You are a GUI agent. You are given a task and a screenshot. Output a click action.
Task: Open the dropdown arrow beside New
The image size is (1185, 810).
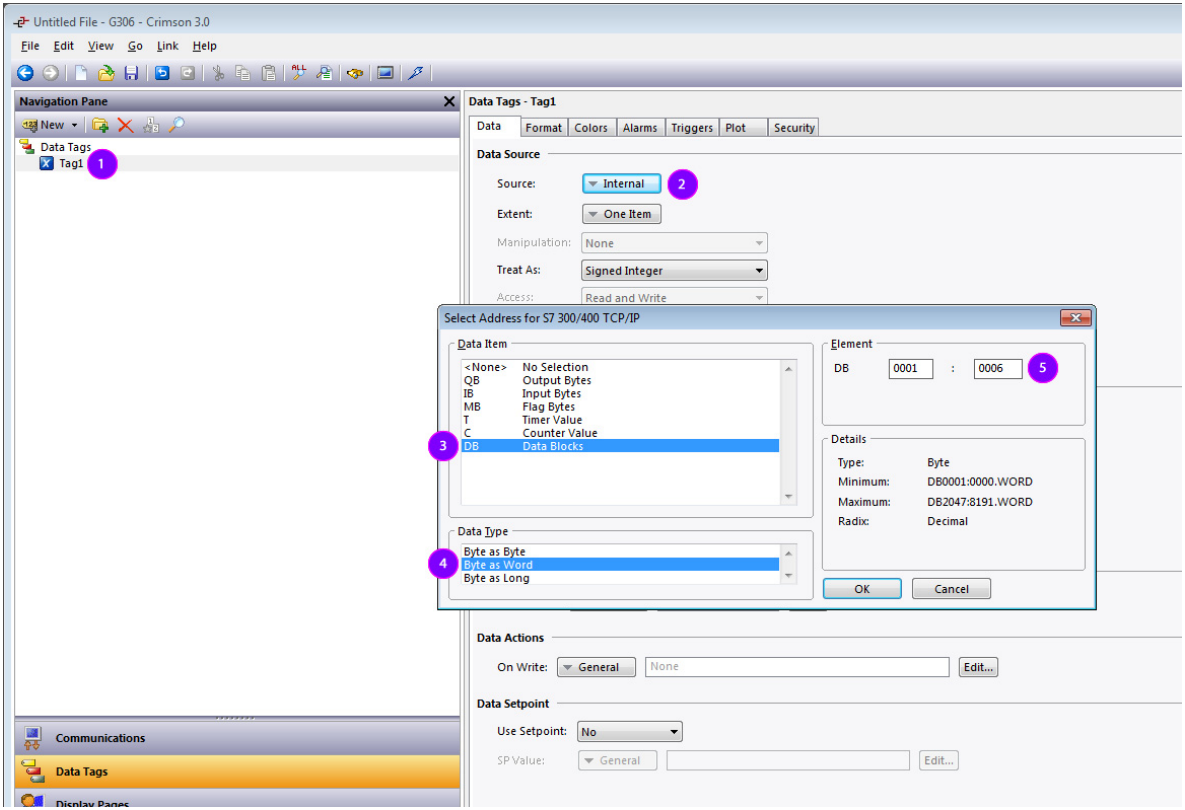point(74,125)
